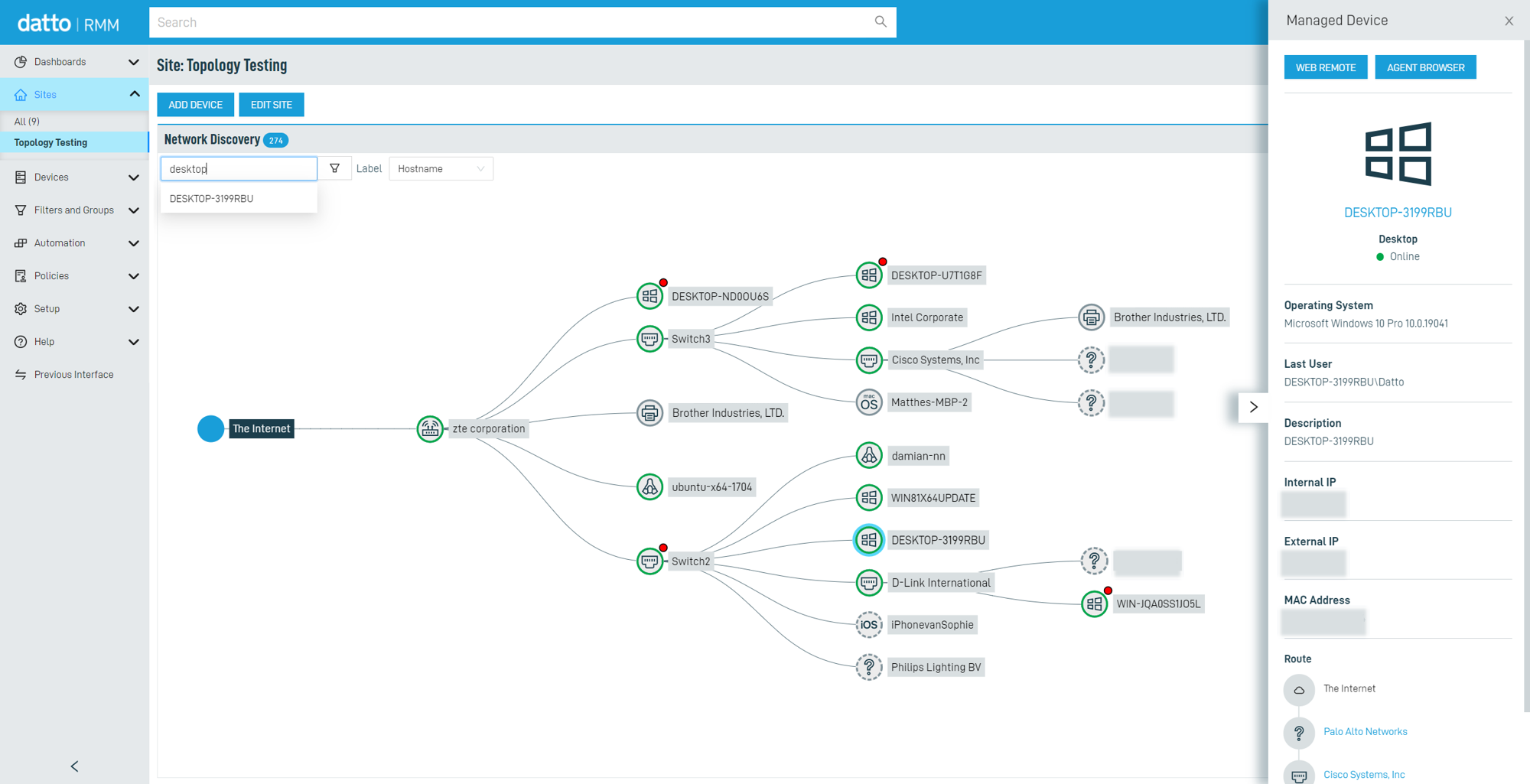Collapse the left navigation sidebar arrow

pyautogui.click(x=74, y=766)
